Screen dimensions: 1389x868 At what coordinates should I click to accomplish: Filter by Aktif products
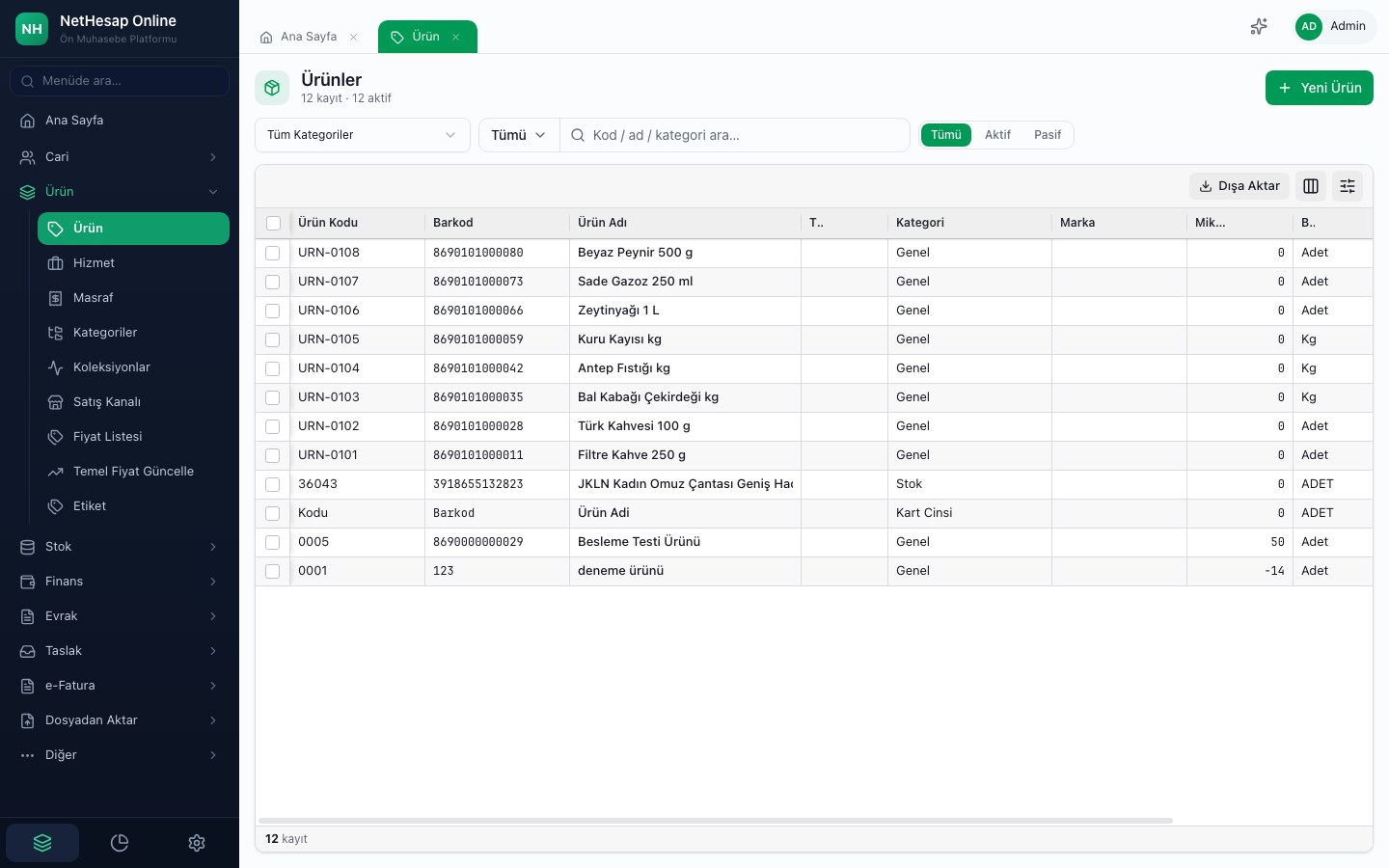point(997,135)
